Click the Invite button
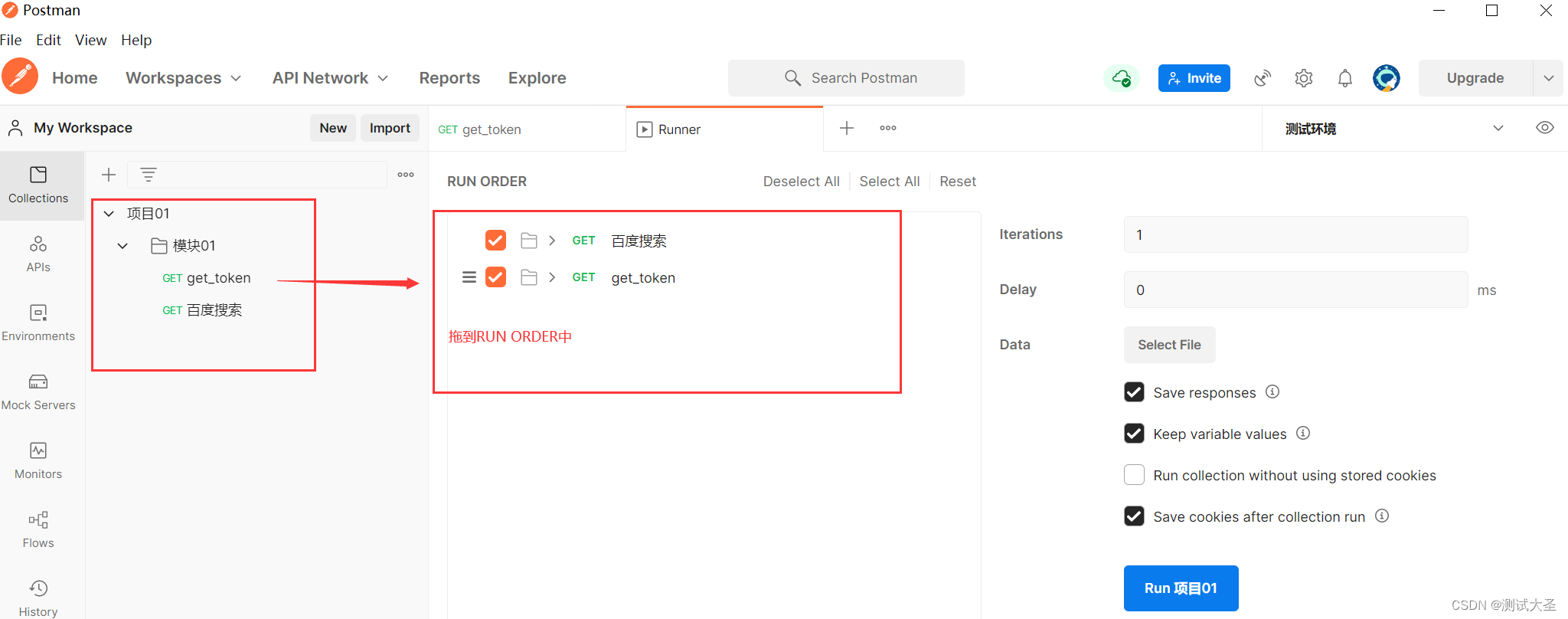The width and height of the screenshot is (1568, 619). tap(1194, 78)
